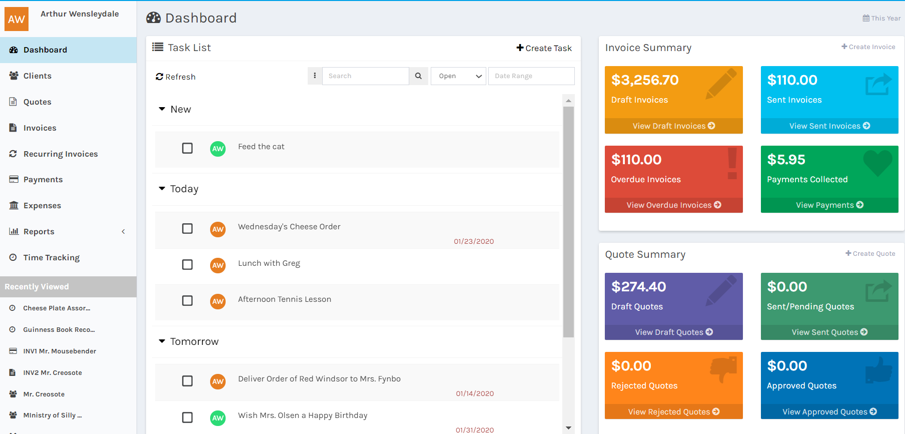
Task: Click the task list vertical scrollbar
Action: point(568,220)
